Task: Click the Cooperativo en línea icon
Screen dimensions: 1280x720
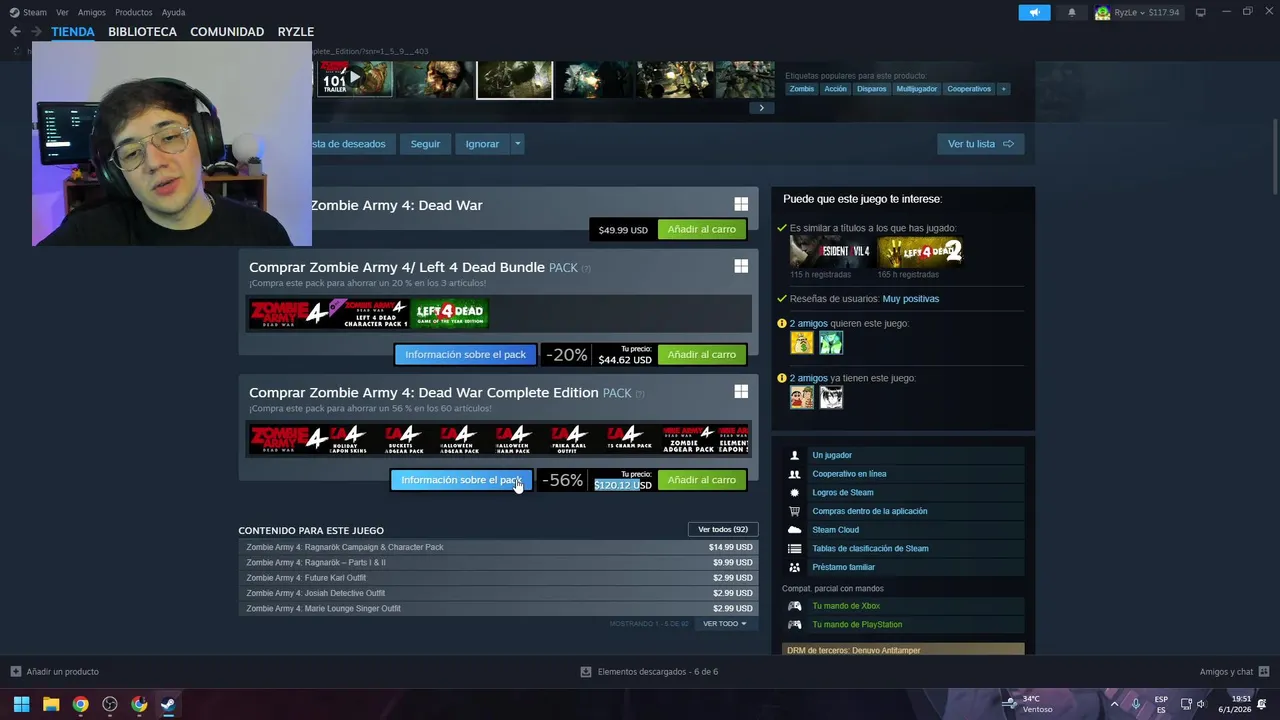Action: pos(794,474)
